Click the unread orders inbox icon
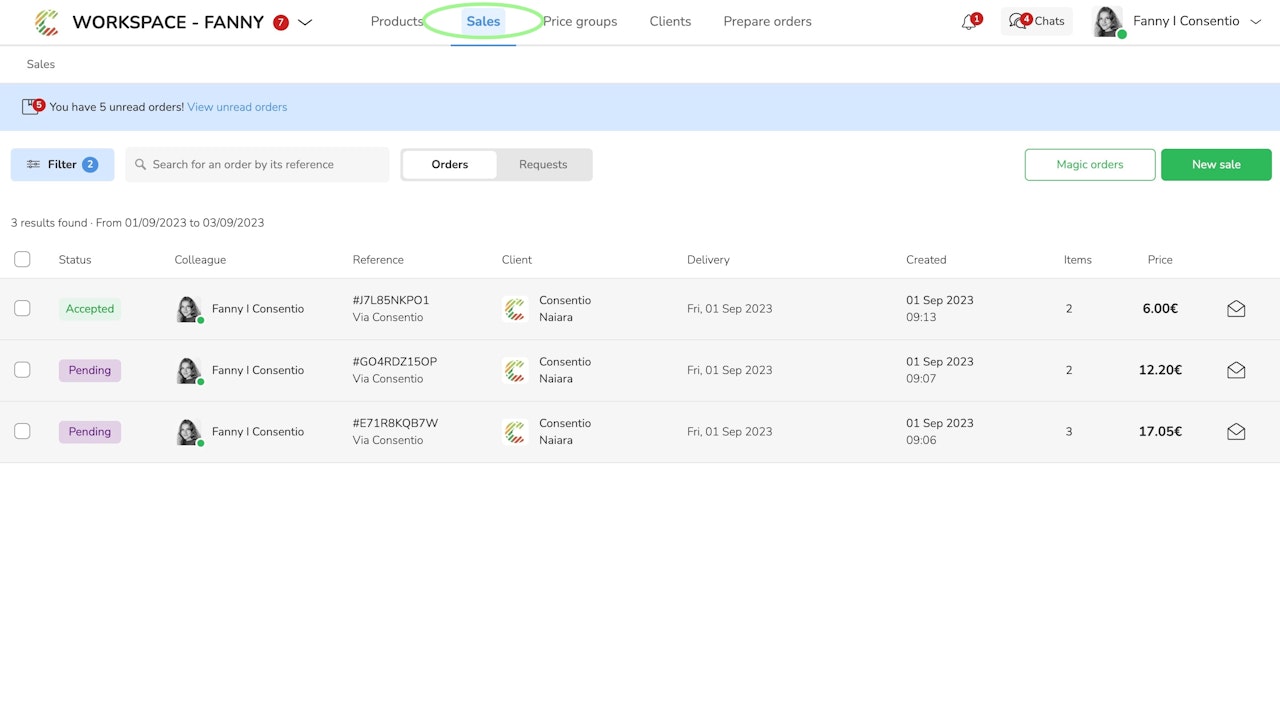 pyautogui.click(x=31, y=107)
